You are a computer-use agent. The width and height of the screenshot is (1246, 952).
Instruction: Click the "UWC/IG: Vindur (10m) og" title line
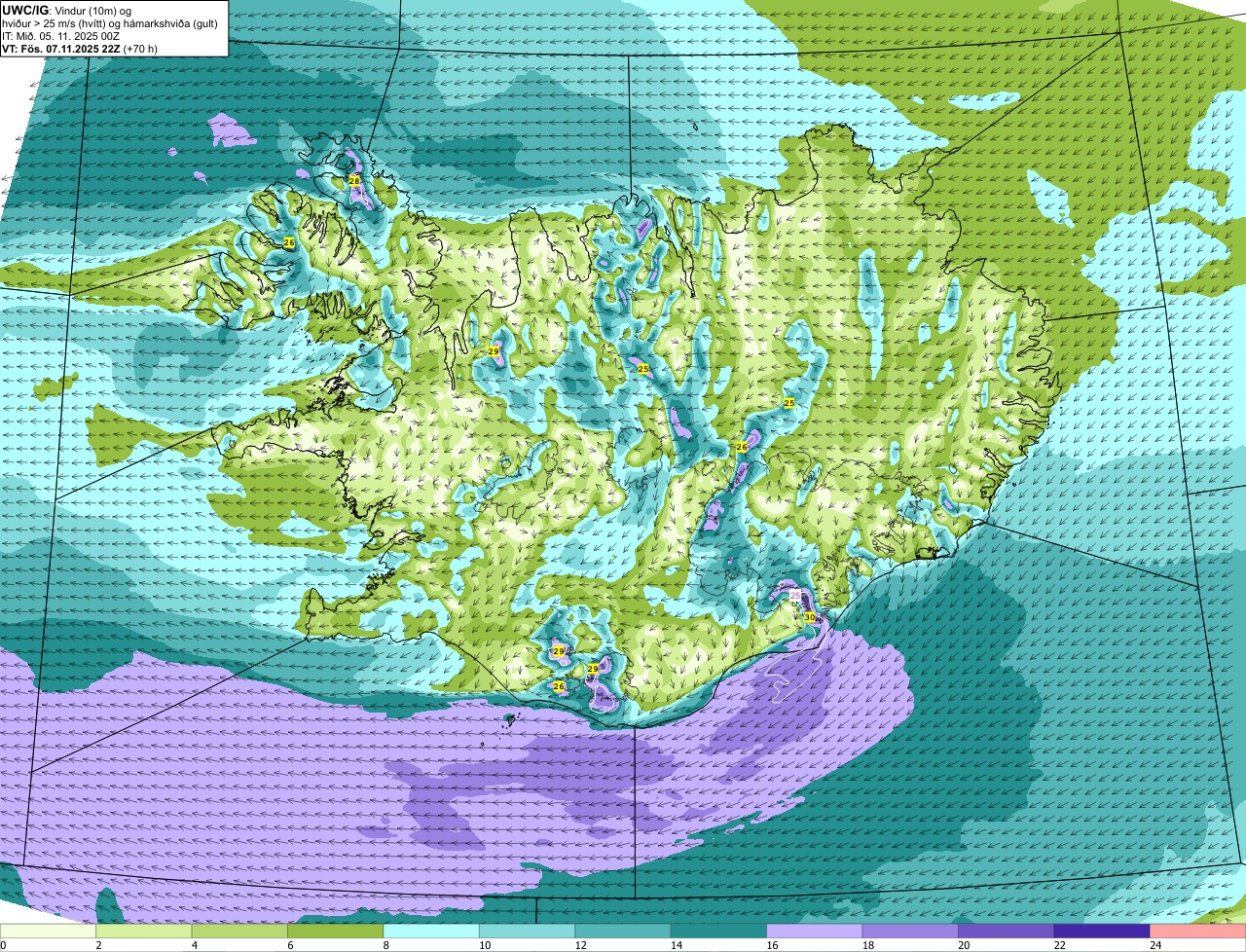[x=68, y=9]
